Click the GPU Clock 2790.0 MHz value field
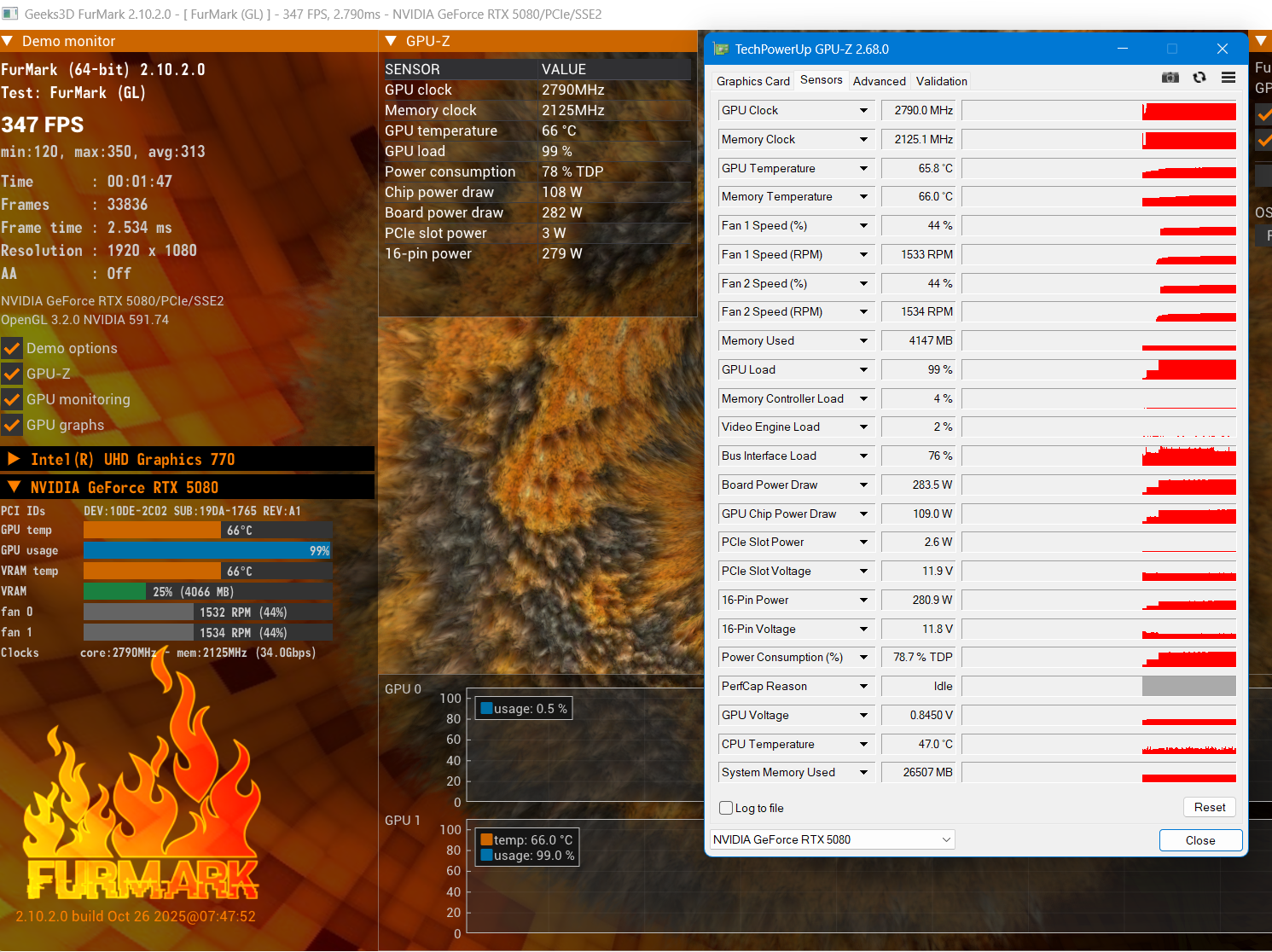The width and height of the screenshot is (1272, 952). (x=920, y=111)
